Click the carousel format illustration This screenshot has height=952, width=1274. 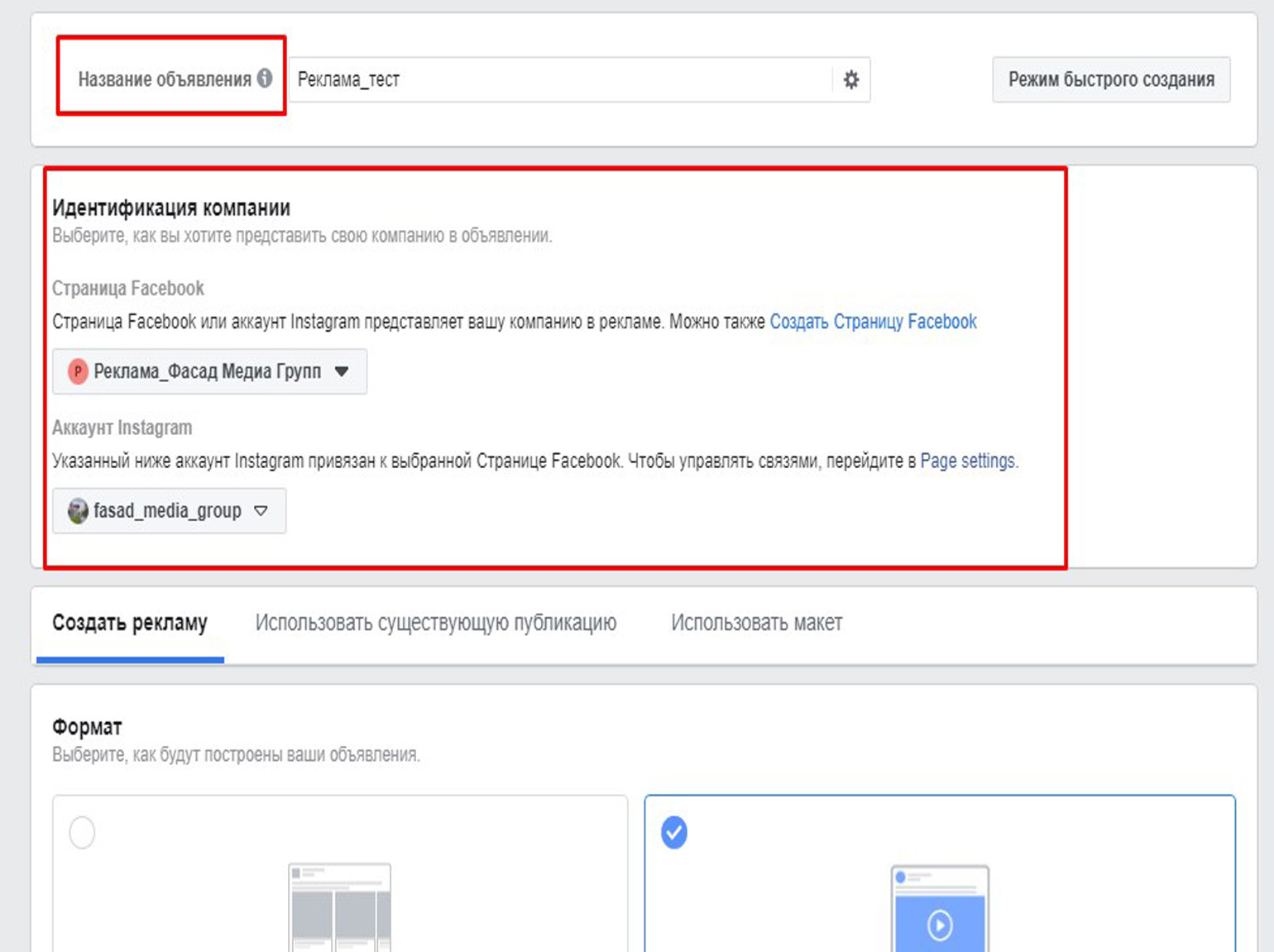(339, 907)
